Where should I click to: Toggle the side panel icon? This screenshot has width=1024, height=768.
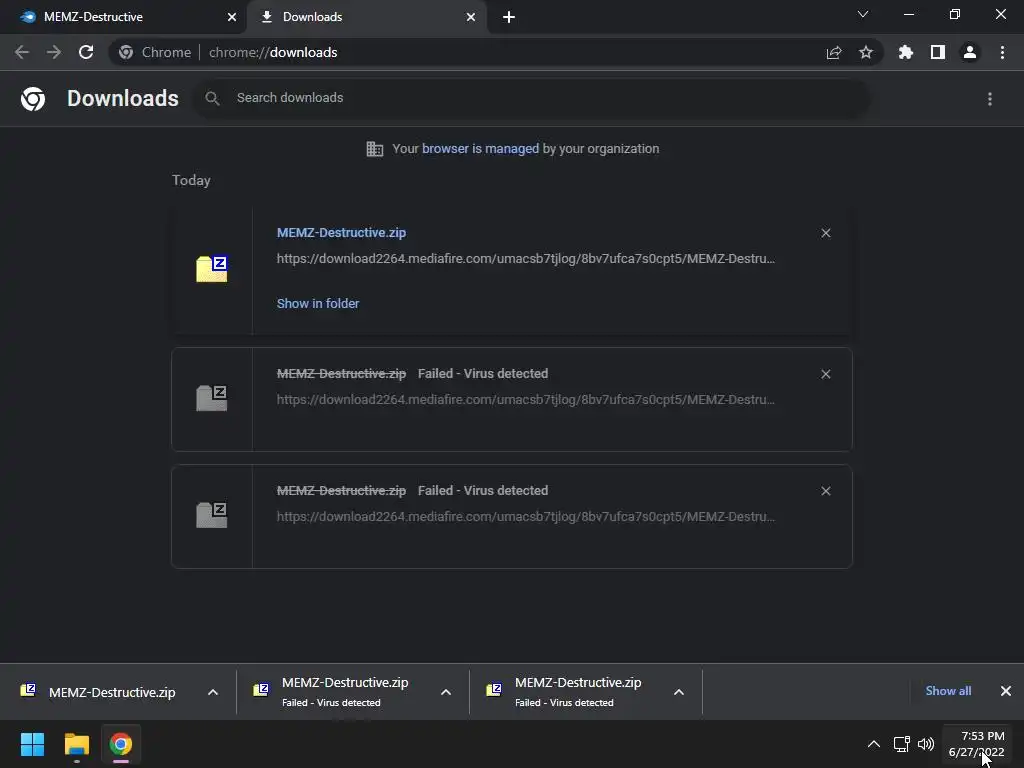pos(938,52)
